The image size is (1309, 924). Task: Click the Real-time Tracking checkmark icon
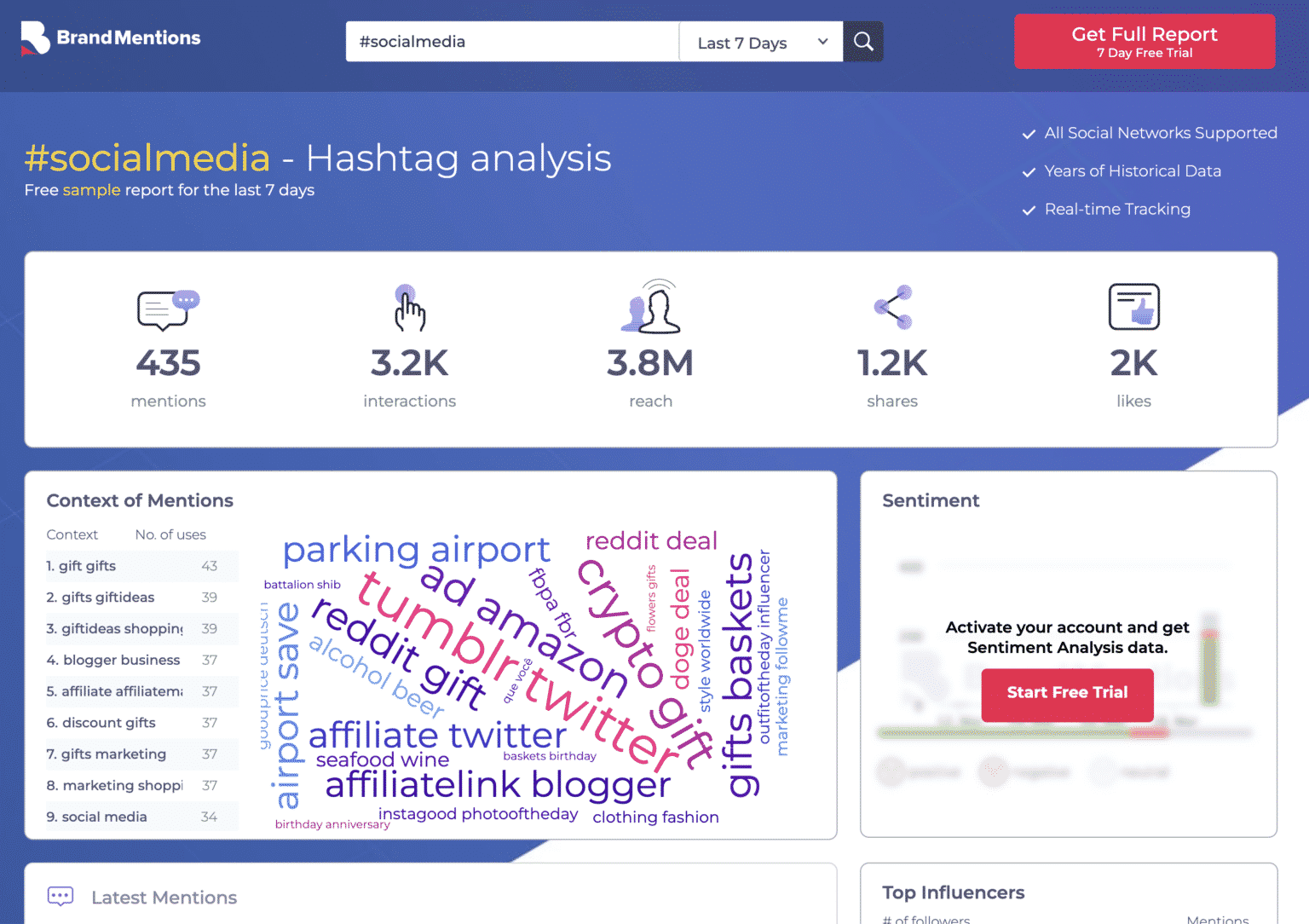pyautogui.click(x=1029, y=210)
